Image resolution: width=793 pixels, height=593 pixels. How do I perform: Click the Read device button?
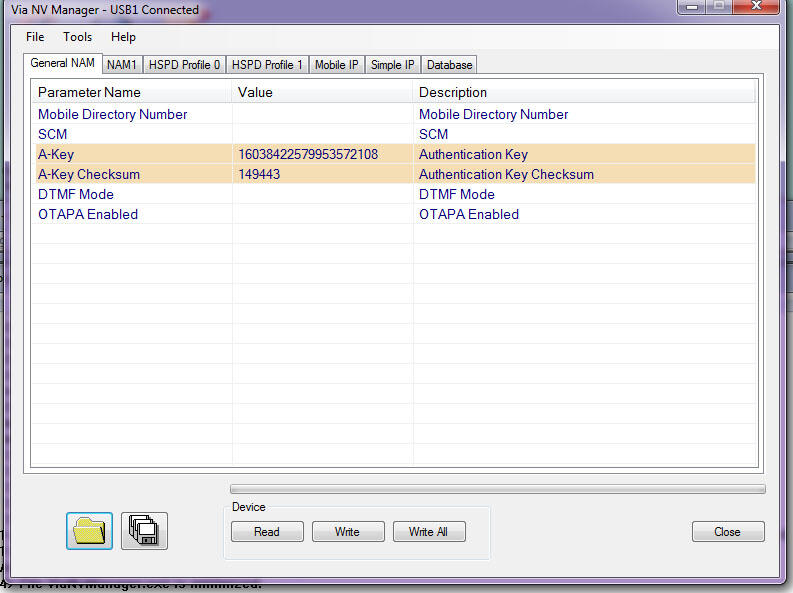267,532
